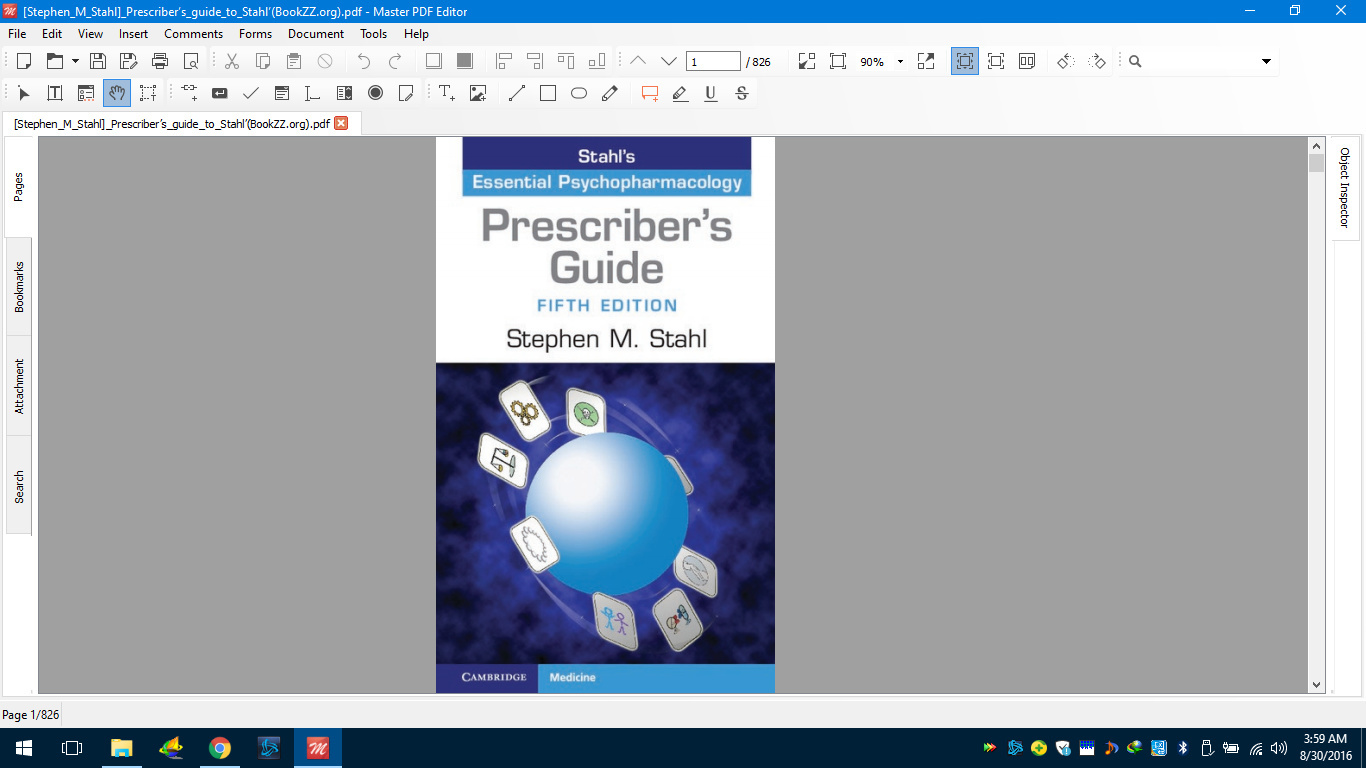This screenshot has height=768, width=1366.
Task: Select the Edit Text tool
Action: 55,93
